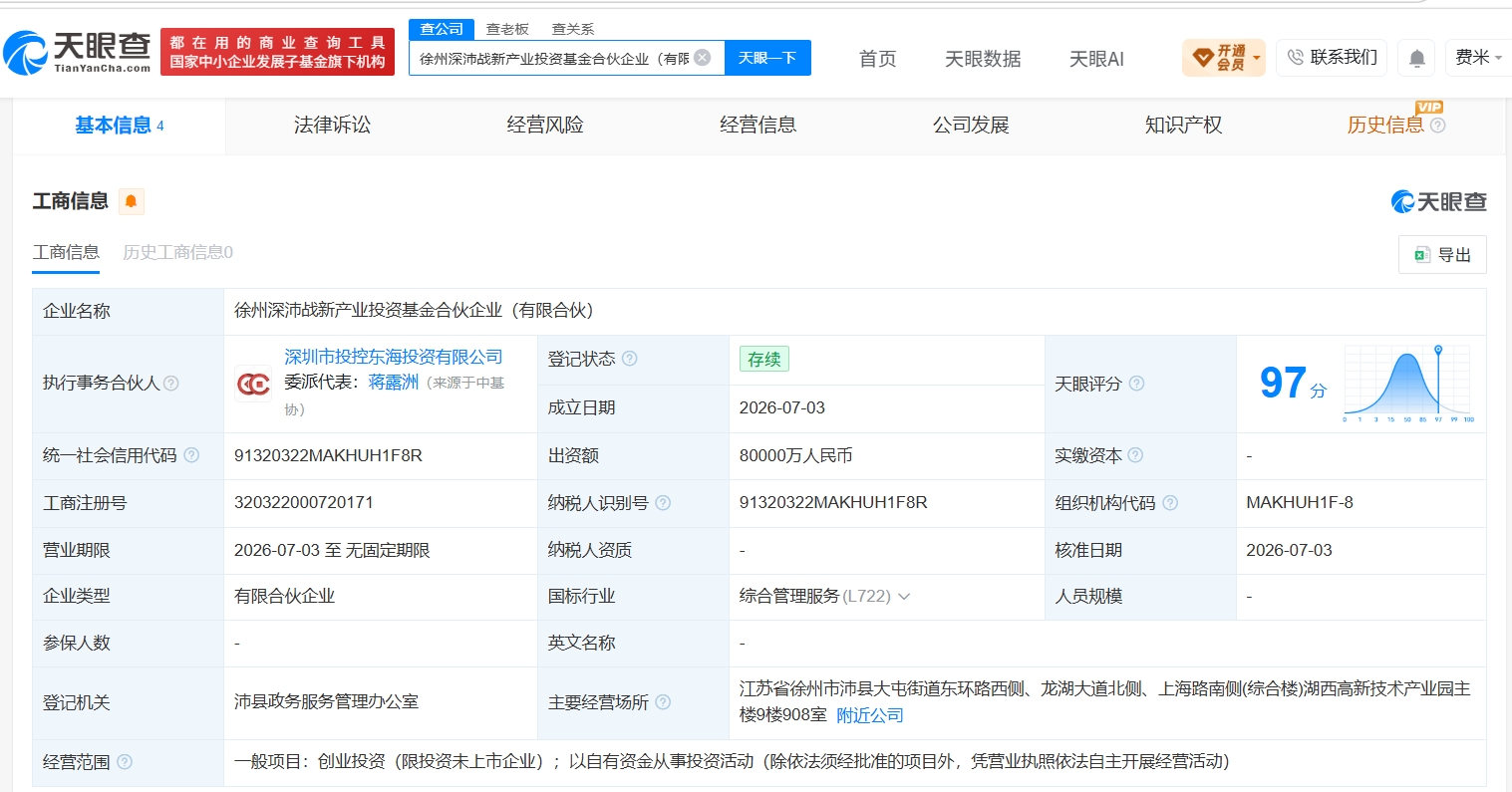
Task: Click the 有限合伙企业 enterprise type value
Action: [284, 597]
